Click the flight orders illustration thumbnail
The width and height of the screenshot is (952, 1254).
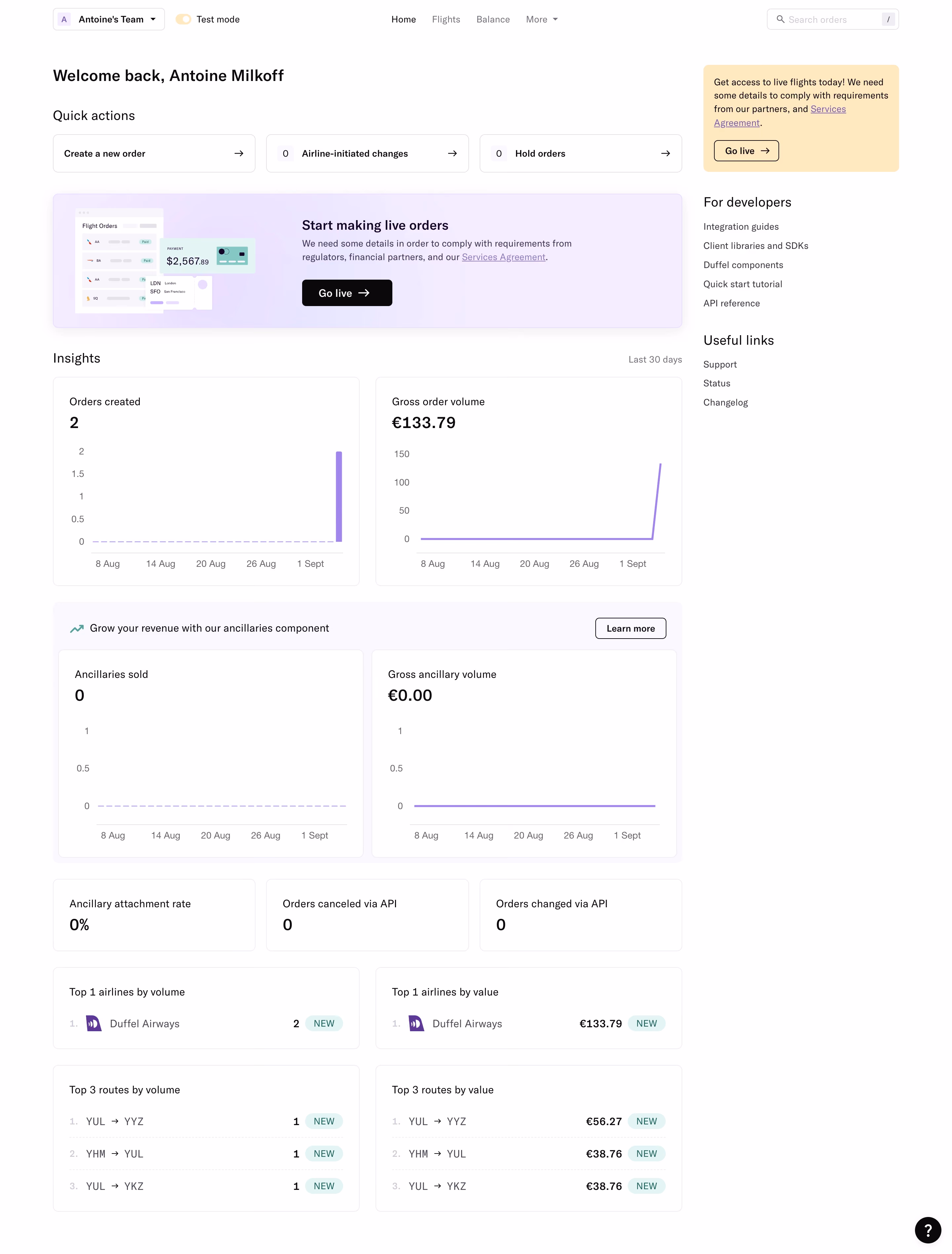(166, 261)
